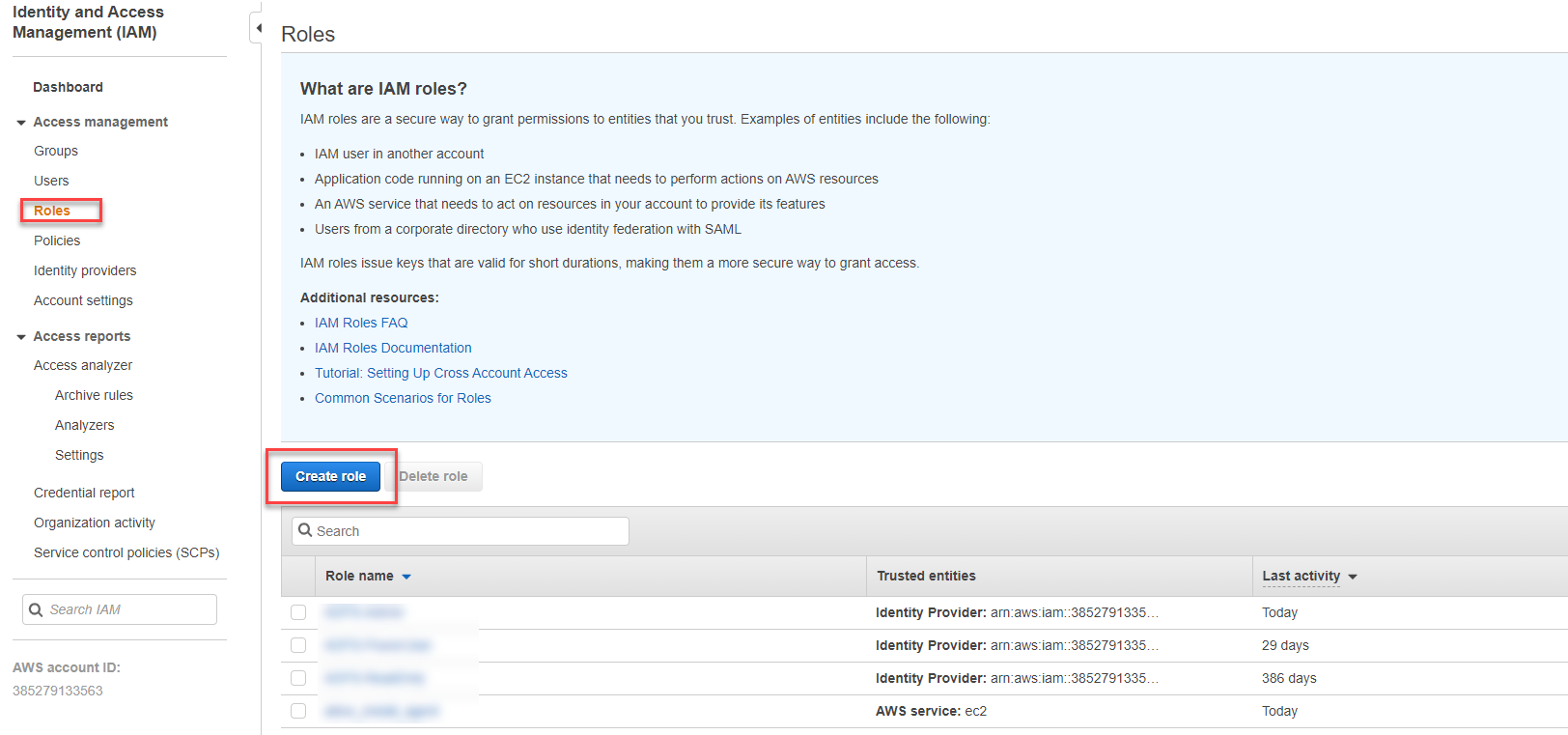Check the box for the ec2 service role
This screenshot has height=735, width=1568.
[x=298, y=711]
